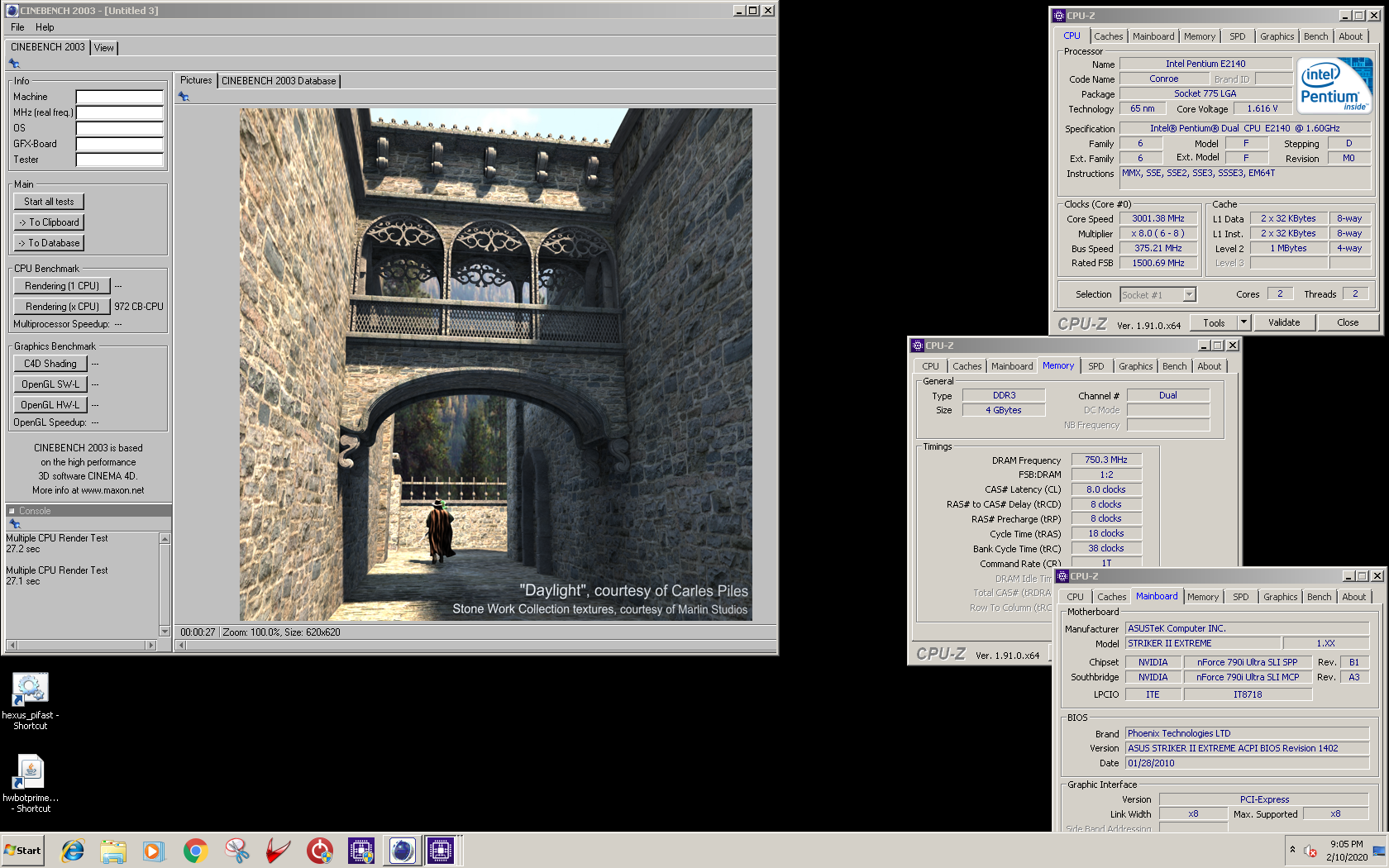Click the red swoosh taskbar icon
1389x868 pixels.
278,851
